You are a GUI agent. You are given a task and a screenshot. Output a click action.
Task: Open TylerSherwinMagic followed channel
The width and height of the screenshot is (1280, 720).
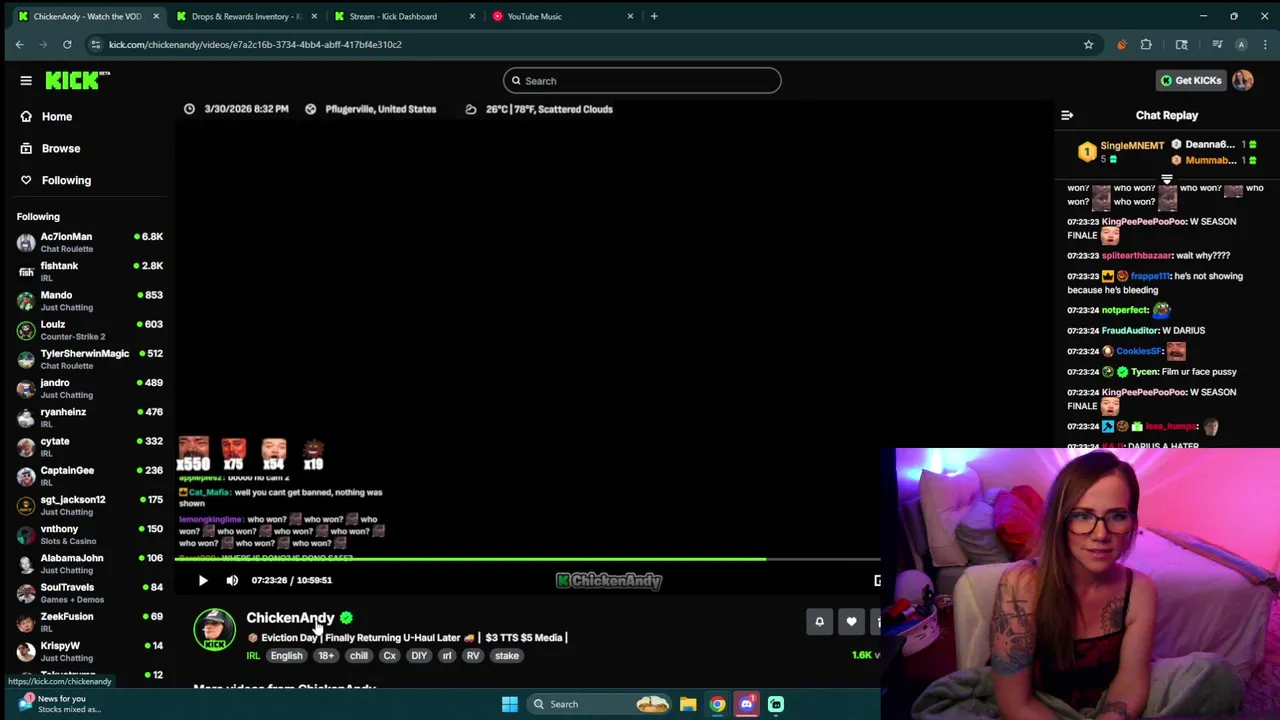pyautogui.click(x=90, y=359)
